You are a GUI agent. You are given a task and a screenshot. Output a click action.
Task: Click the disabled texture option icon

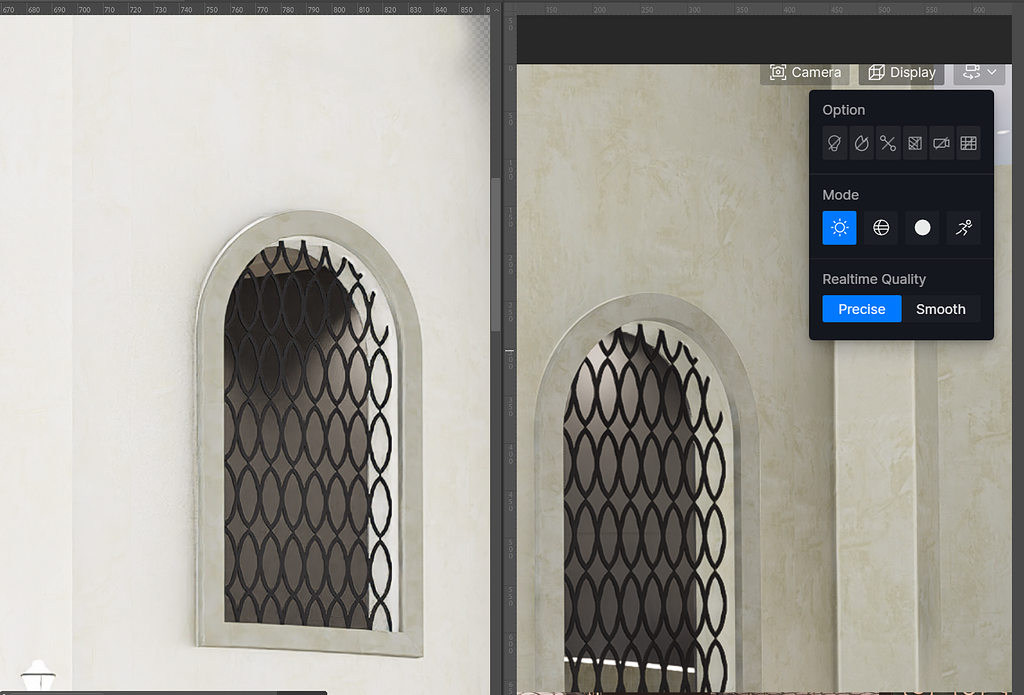point(914,143)
